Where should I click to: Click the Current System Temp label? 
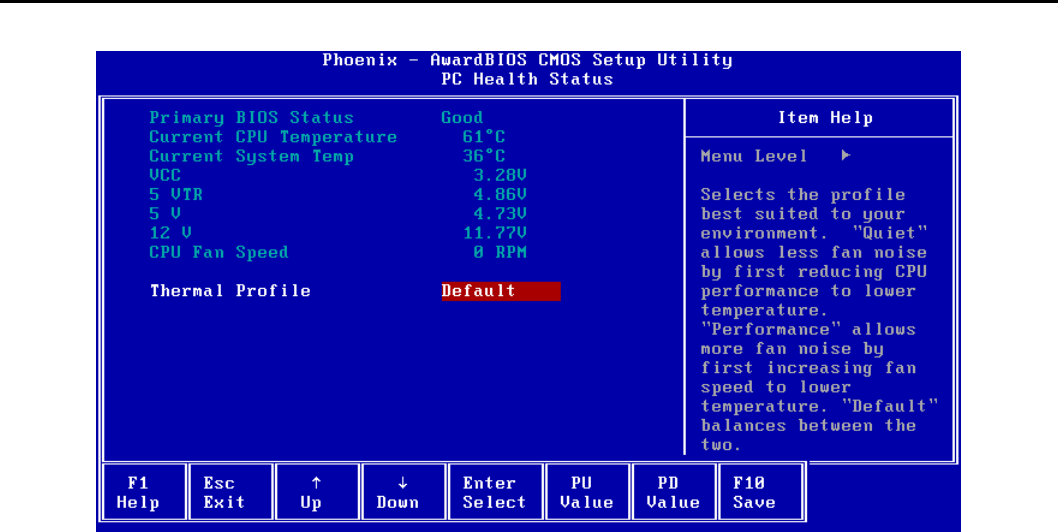click(252, 157)
